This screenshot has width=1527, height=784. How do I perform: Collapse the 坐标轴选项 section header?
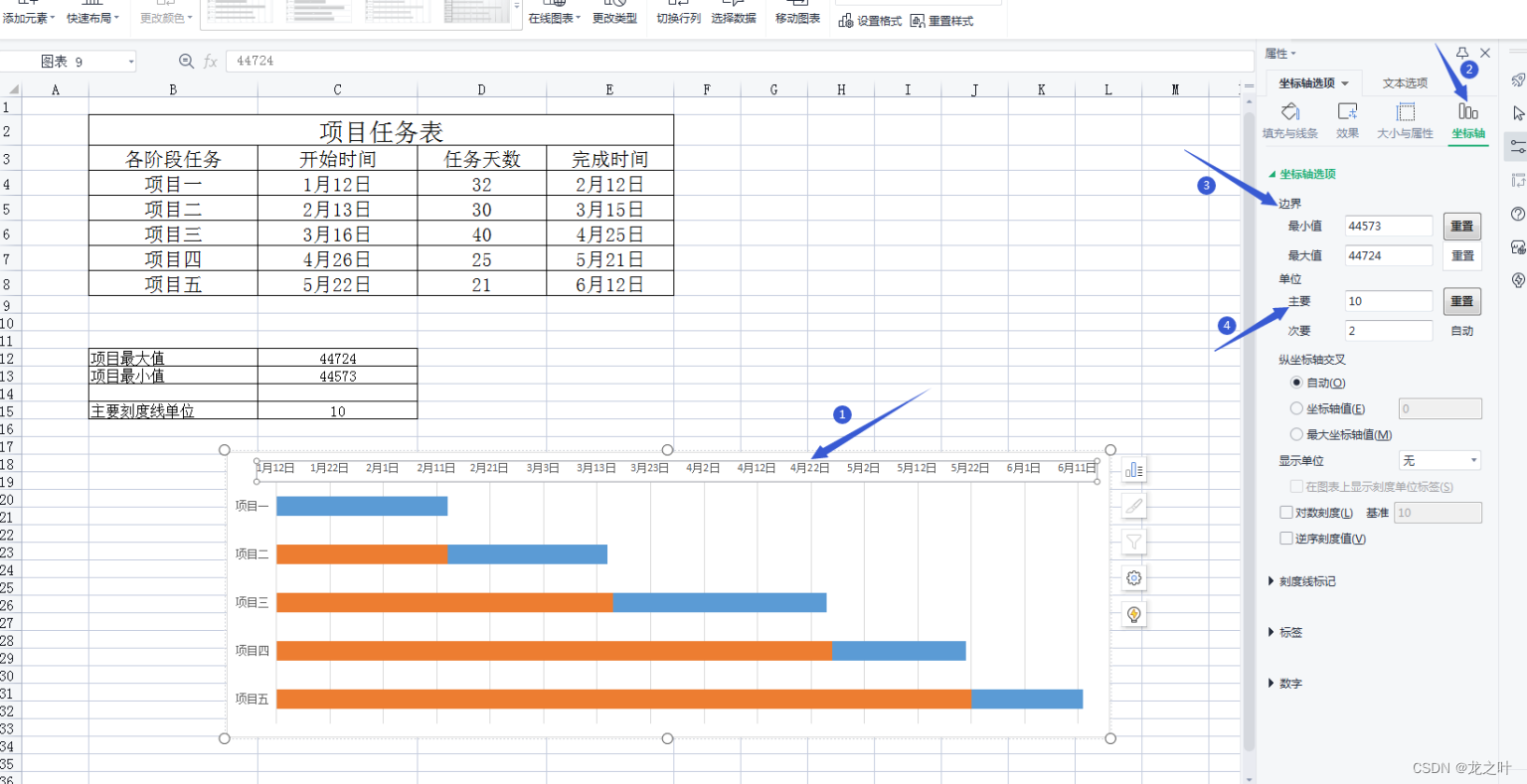point(1302,174)
